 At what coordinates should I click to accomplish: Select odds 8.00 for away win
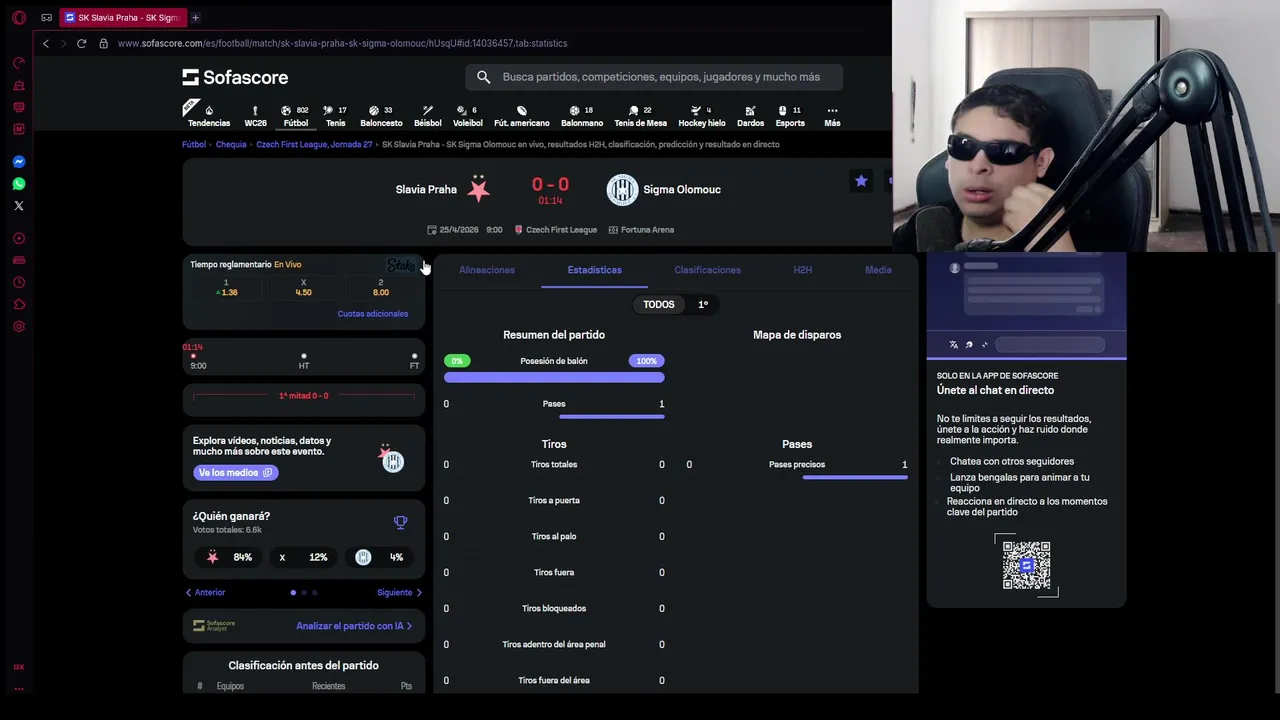click(381, 288)
